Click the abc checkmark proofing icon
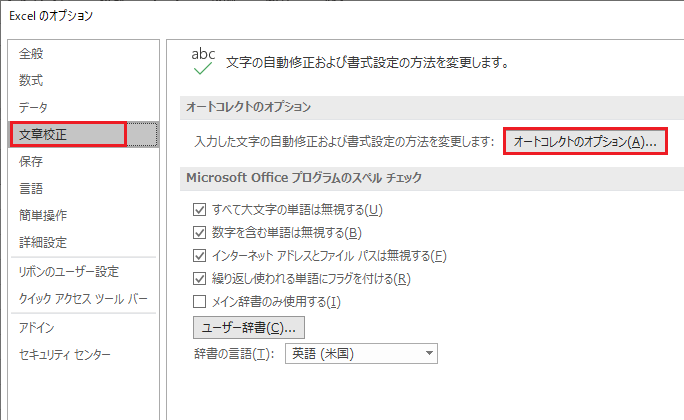Screen dimensions: 684x420 coord(203,61)
